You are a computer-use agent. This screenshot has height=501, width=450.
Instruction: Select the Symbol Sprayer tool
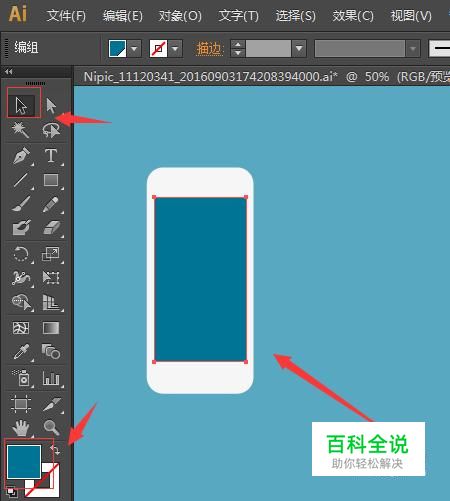click(21, 378)
